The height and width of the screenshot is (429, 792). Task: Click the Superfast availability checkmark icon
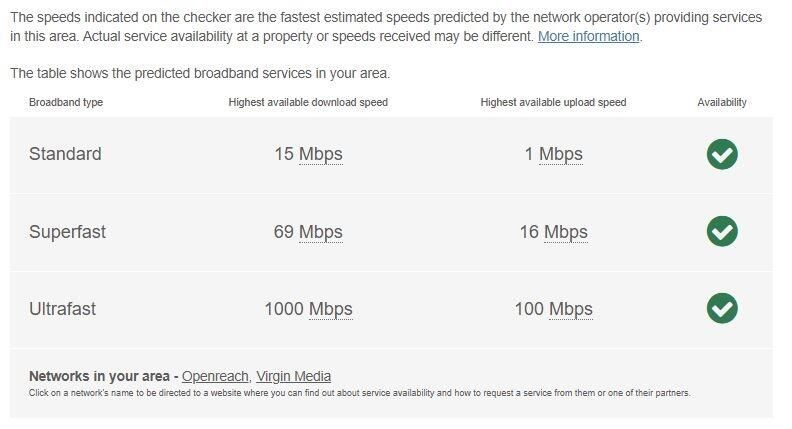722,231
